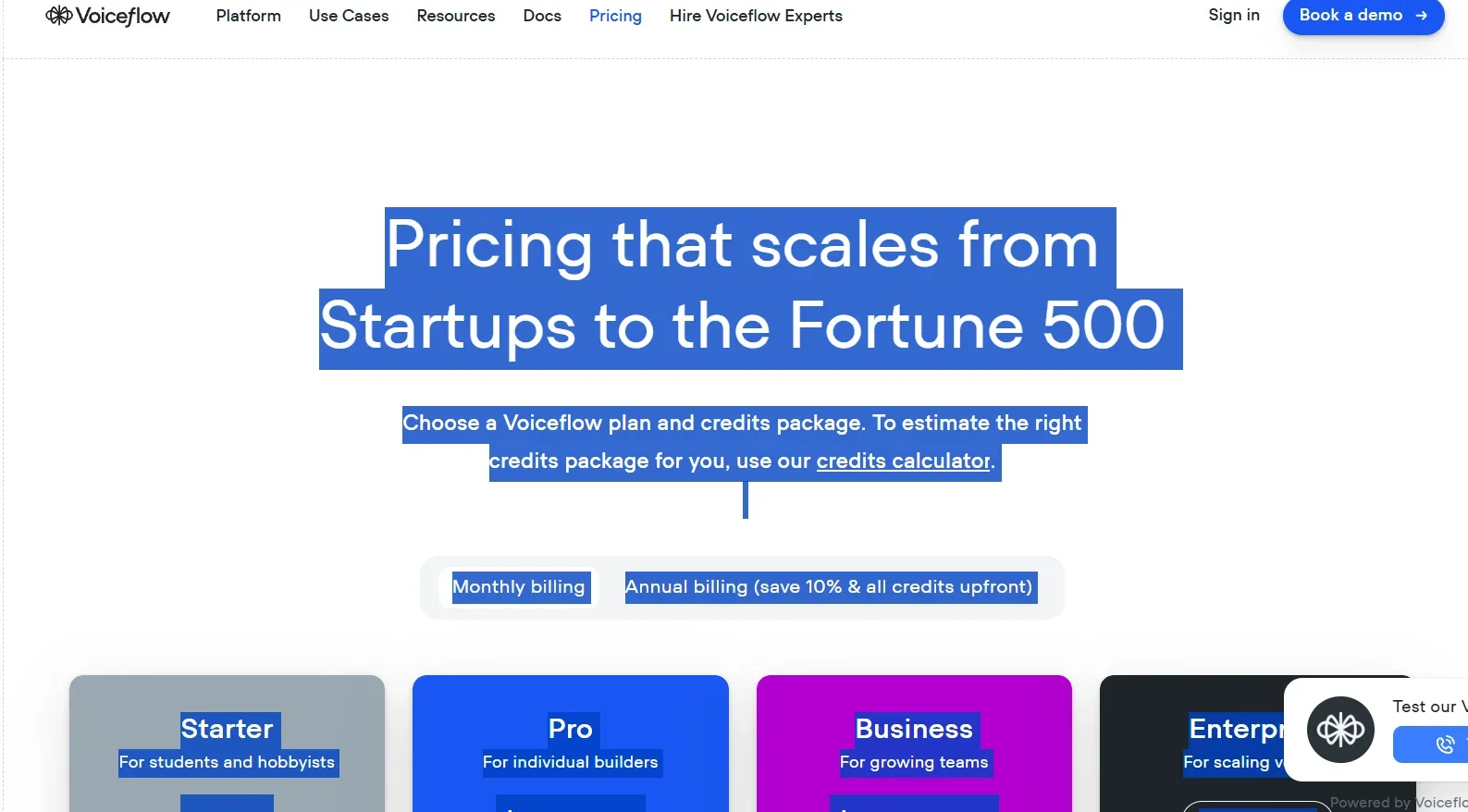Click the Sign in link

click(x=1233, y=15)
